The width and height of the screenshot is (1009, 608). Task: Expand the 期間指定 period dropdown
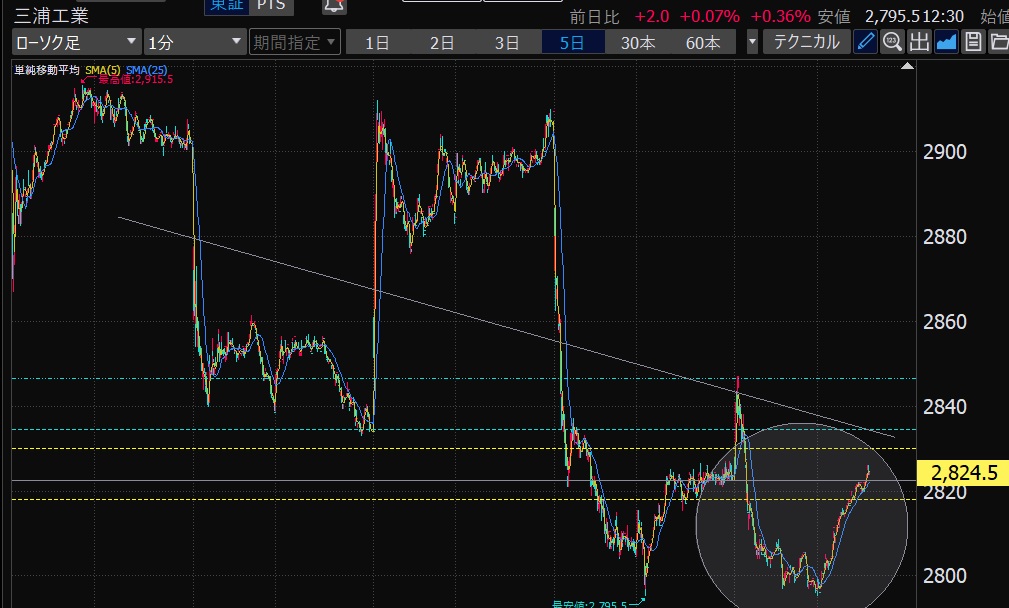295,42
